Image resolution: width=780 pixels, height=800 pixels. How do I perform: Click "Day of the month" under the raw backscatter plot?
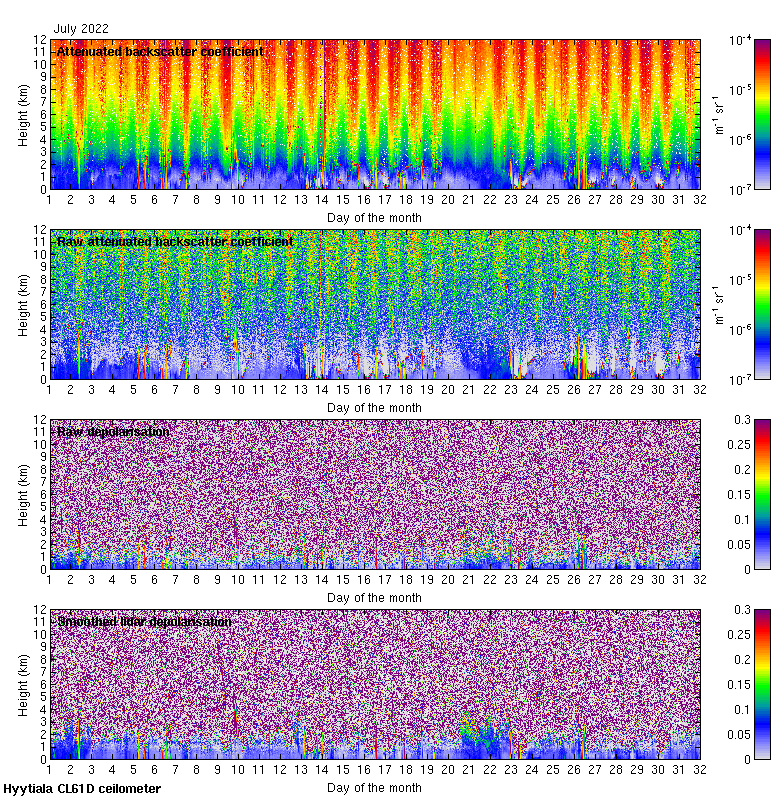[x=374, y=407]
